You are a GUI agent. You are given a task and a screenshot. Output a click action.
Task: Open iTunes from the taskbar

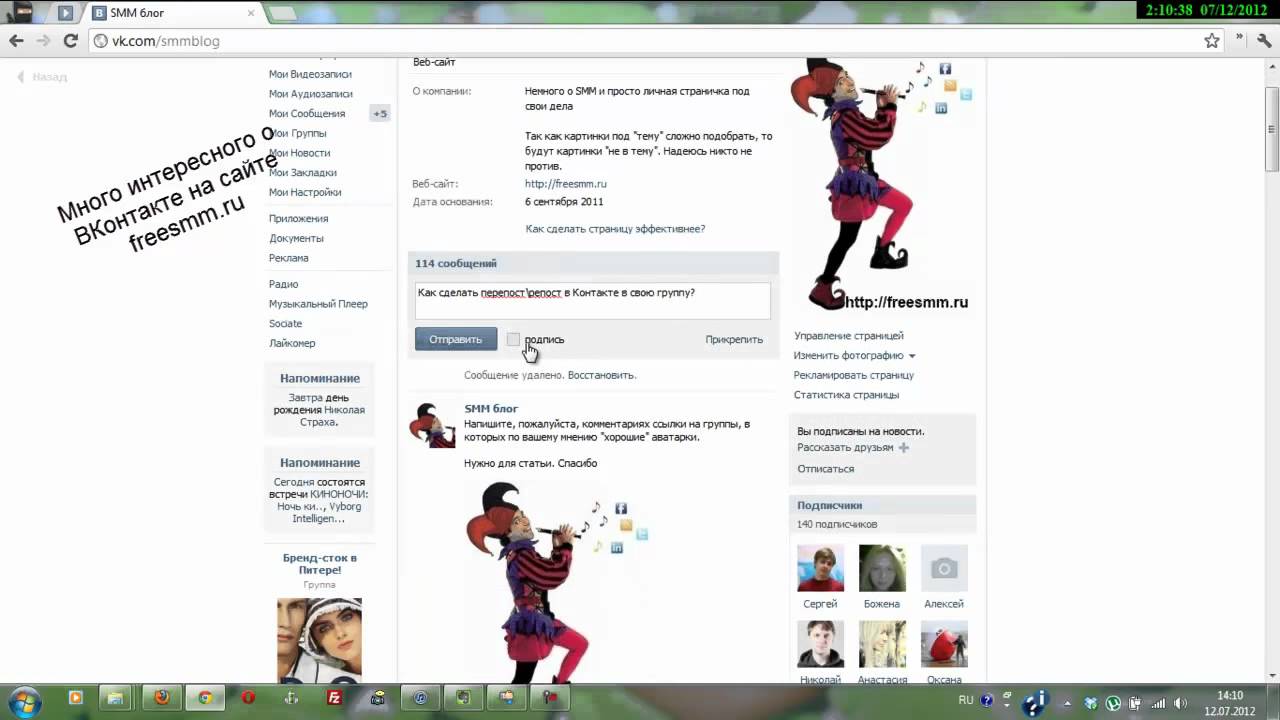tap(420, 698)
